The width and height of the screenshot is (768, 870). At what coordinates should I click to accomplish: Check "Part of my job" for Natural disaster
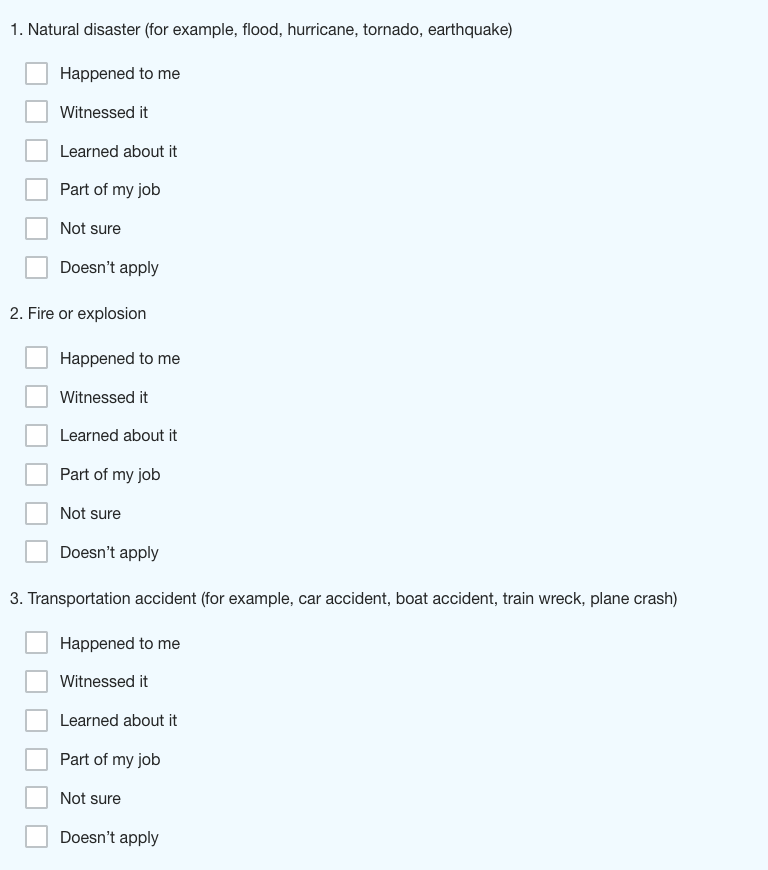37,189
